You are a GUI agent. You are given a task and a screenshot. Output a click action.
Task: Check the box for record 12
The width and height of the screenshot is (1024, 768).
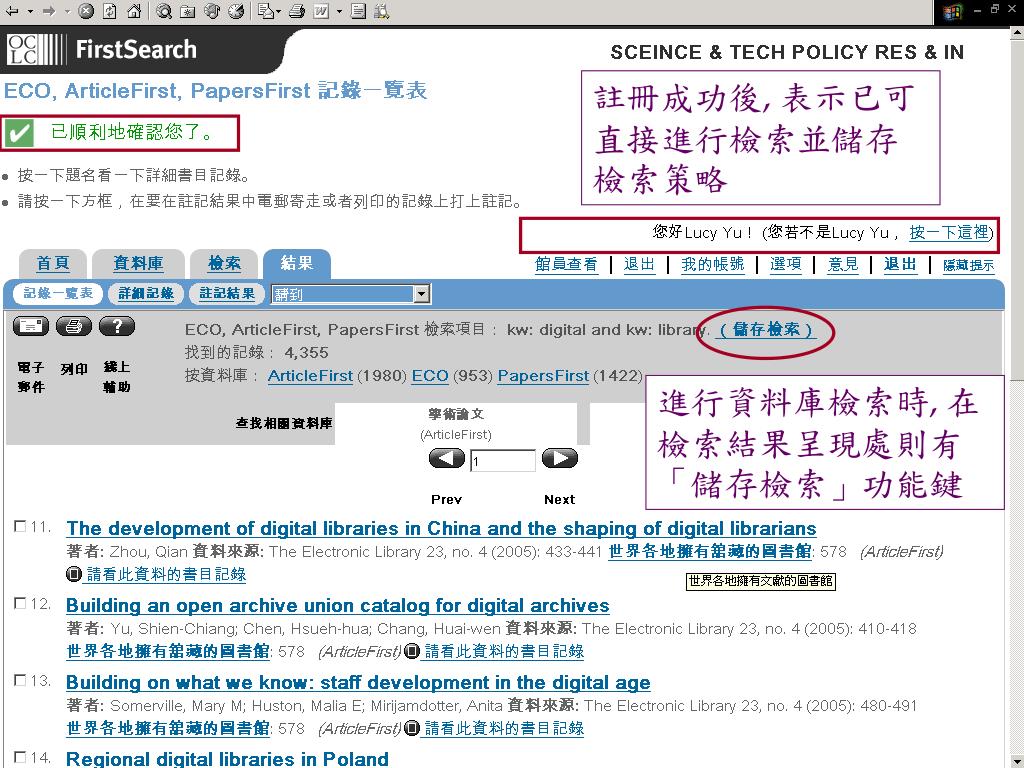20,603
